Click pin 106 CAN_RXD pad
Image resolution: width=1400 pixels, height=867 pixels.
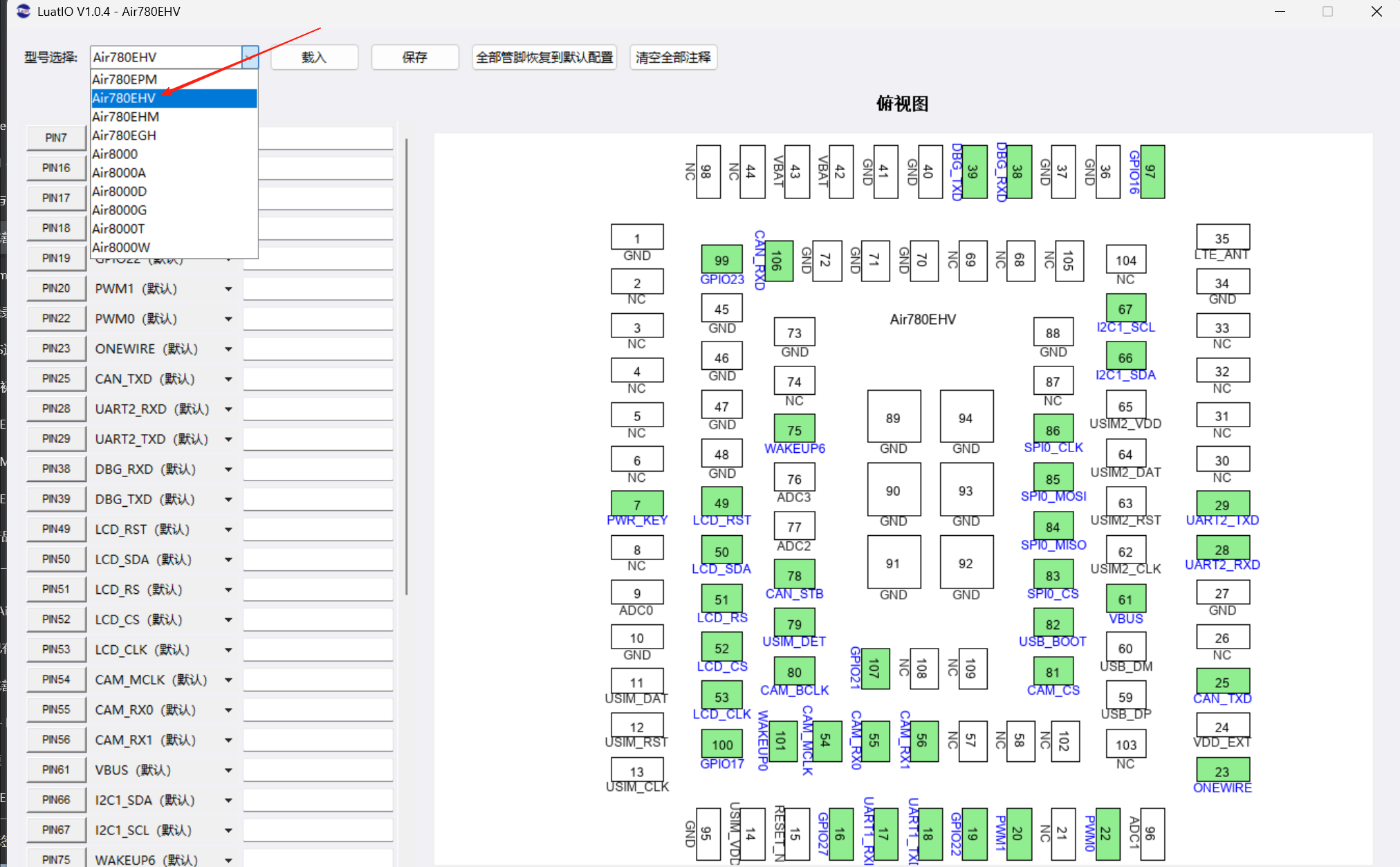point(778,261)
